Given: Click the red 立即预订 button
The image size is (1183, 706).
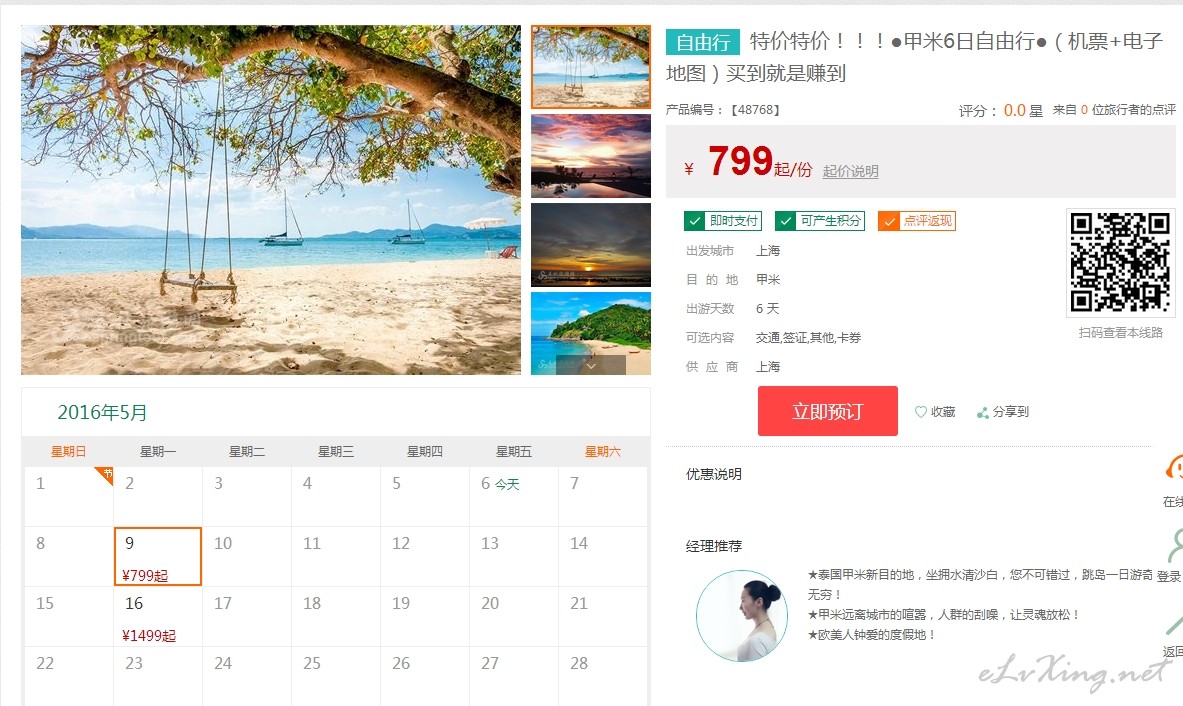Looking at the screenshot, I should [x=828, y=411].
